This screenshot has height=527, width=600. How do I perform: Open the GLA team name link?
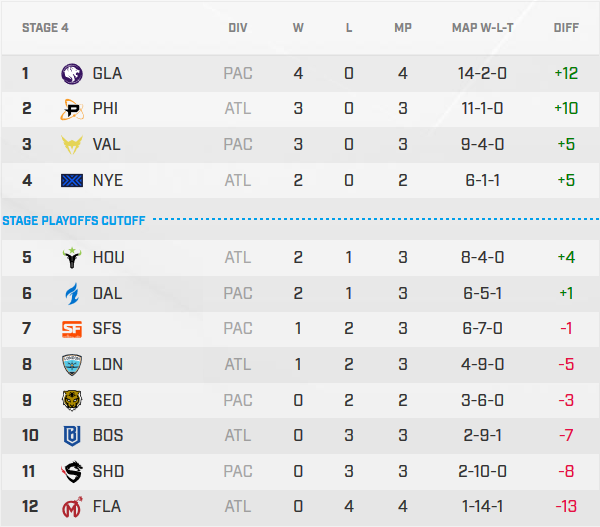pyautogui.click(x=107, y=73)
